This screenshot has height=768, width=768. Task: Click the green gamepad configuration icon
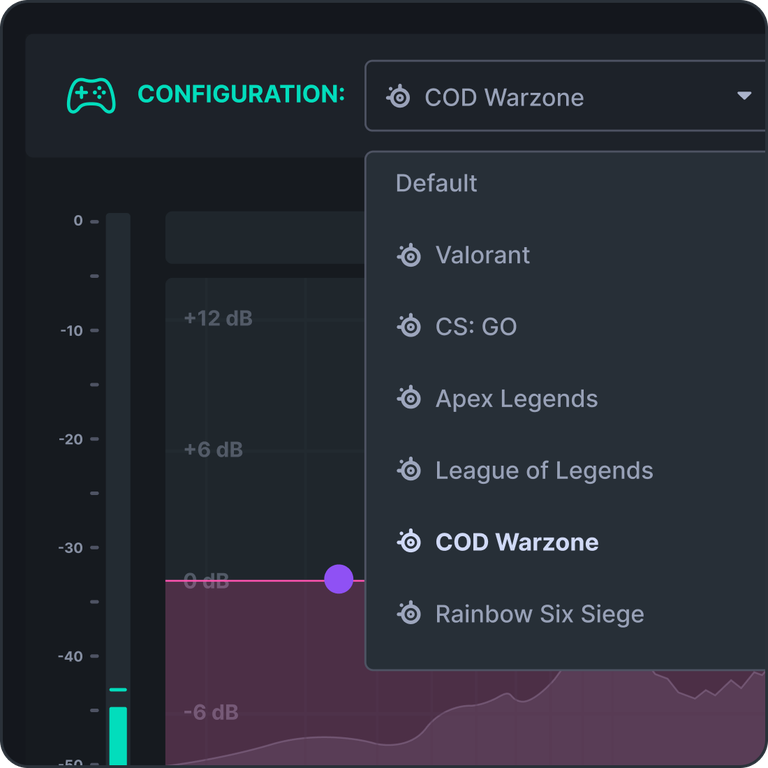pyautogui.click(x=91, y=96)
